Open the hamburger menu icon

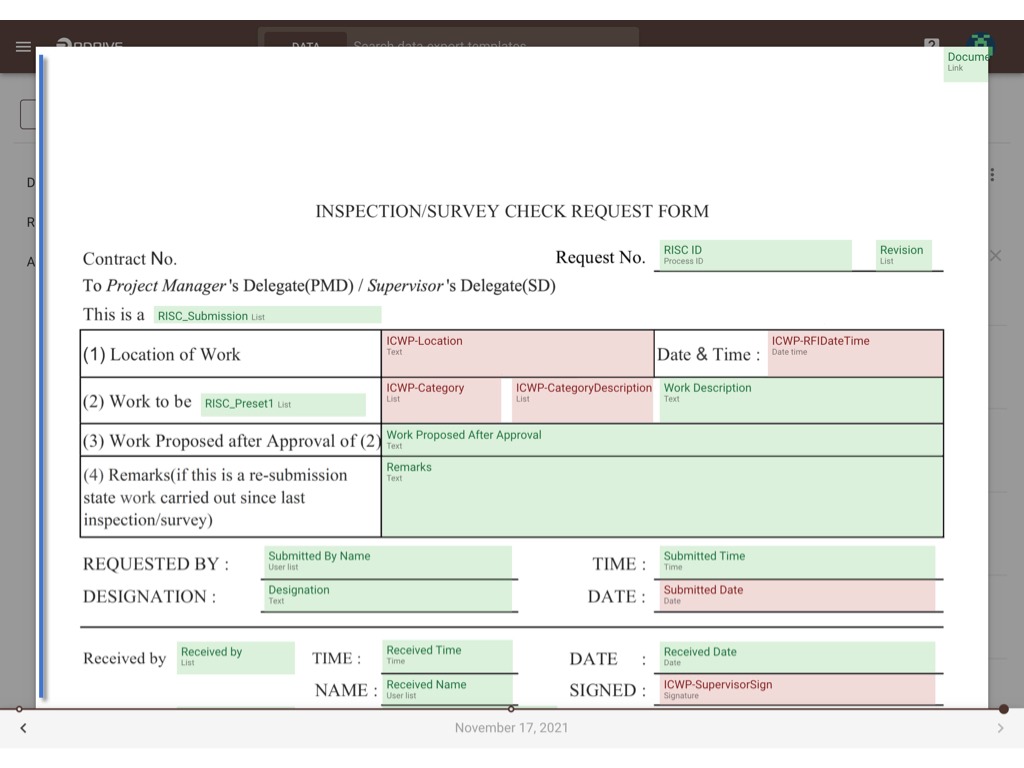tap(24, 46)
